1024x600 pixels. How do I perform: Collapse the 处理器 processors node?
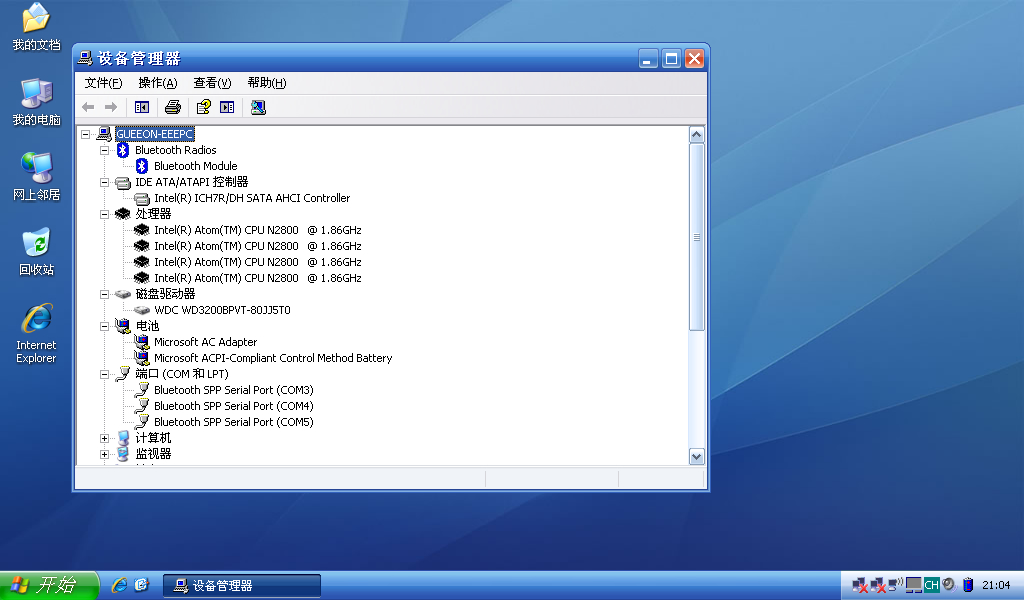105,214
